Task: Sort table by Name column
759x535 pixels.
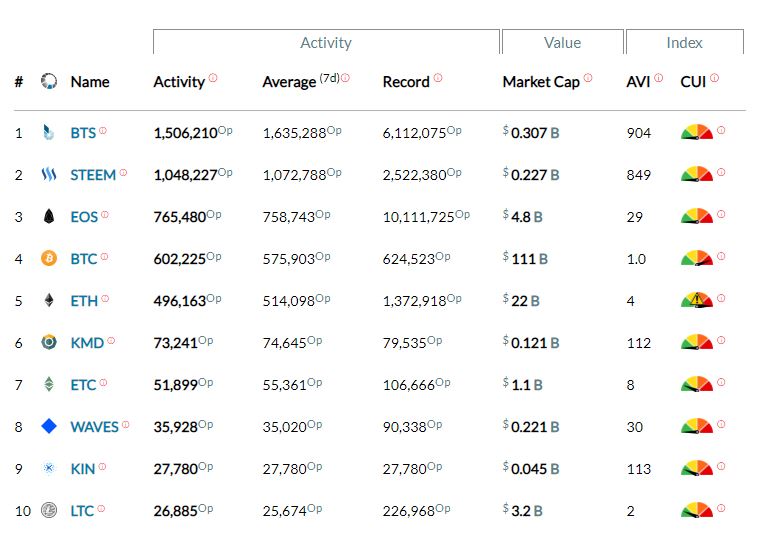Action: (90, 82)
